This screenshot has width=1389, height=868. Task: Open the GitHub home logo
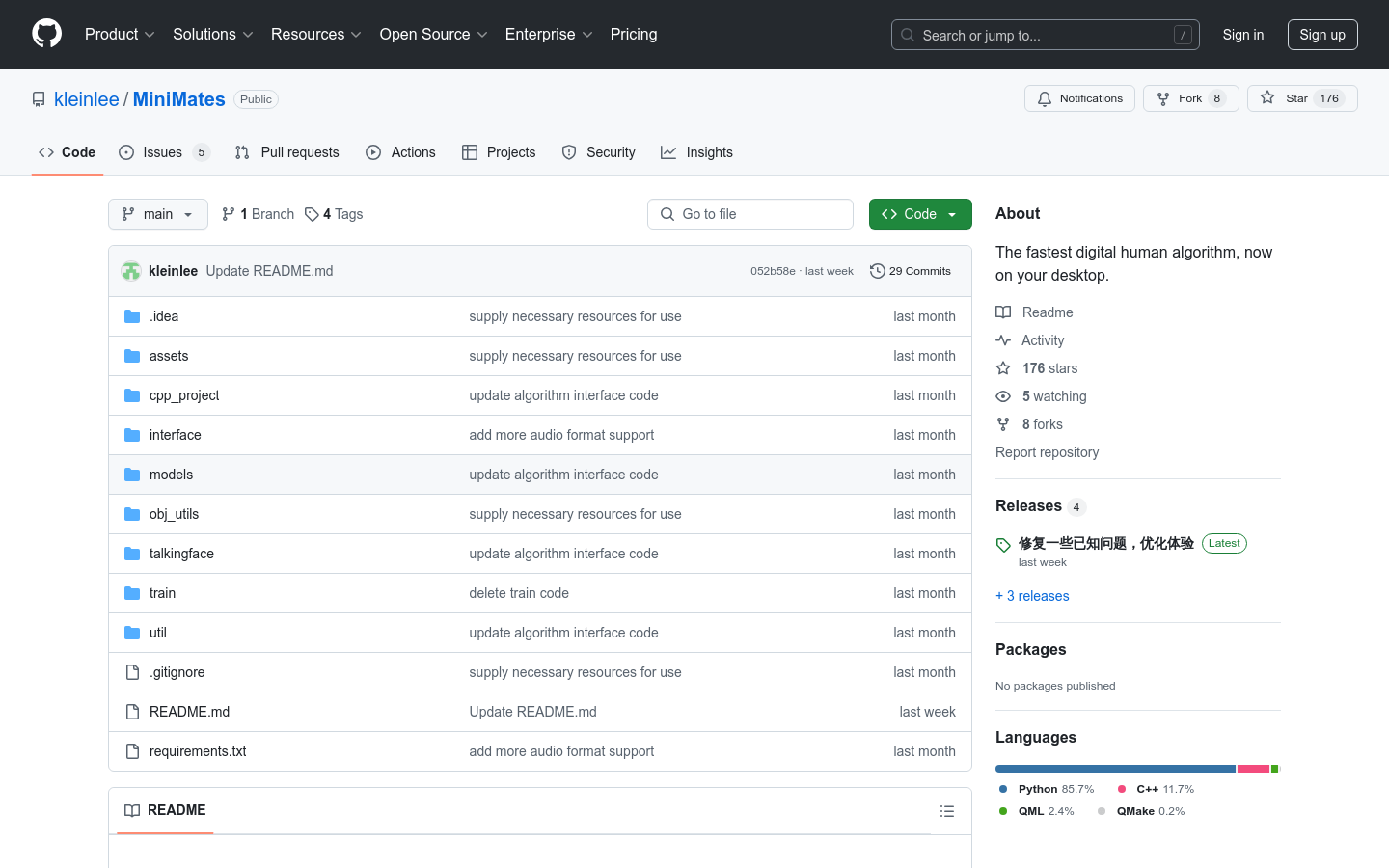46,34
